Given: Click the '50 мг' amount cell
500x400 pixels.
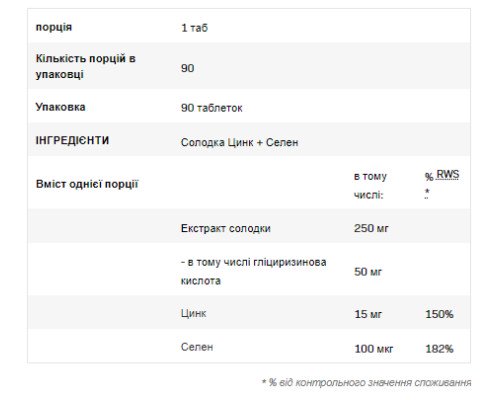Looking at the screenshot, I should pyautogui.click(x=368, y=272).
